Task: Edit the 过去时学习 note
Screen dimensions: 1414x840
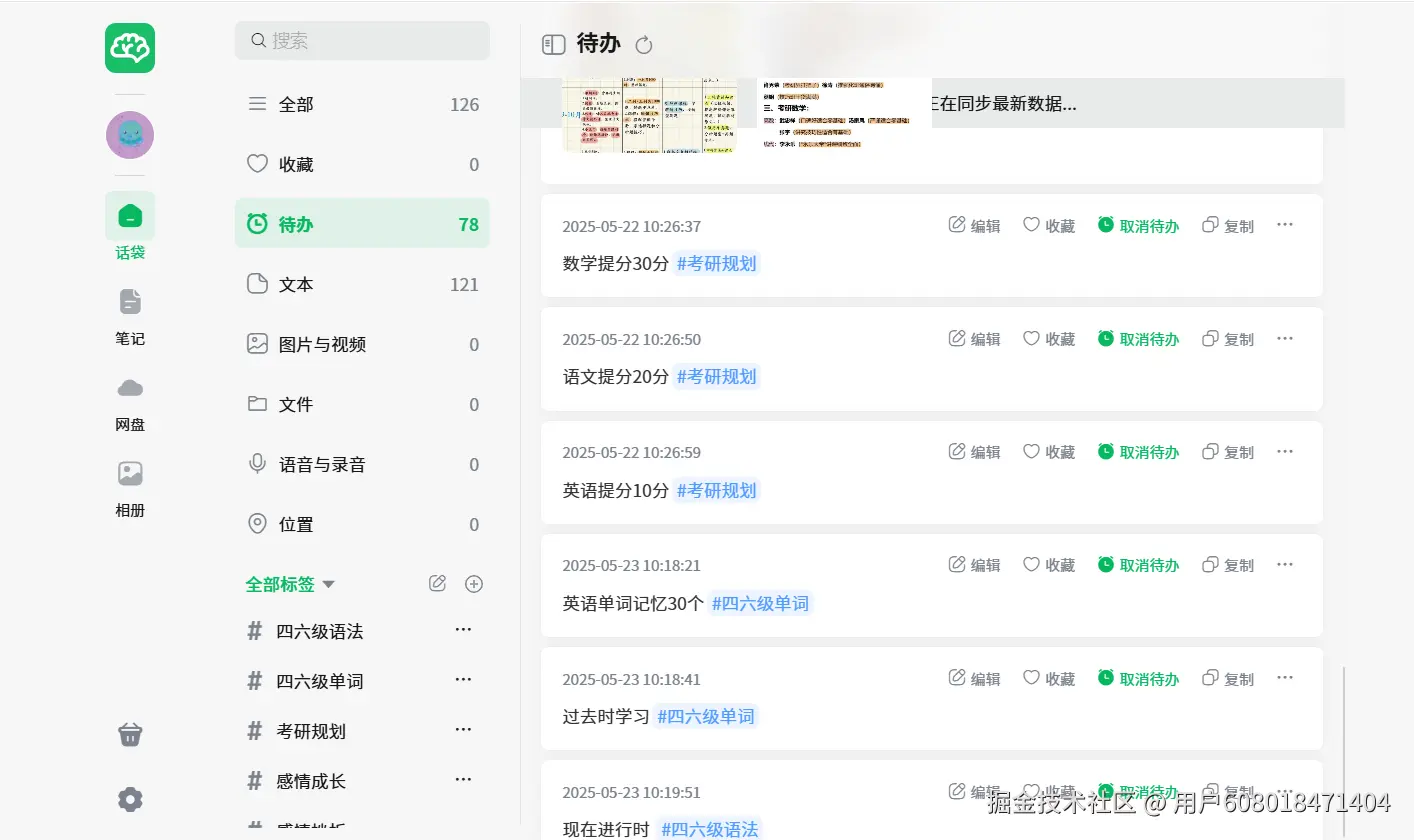Action: [974, 679]
